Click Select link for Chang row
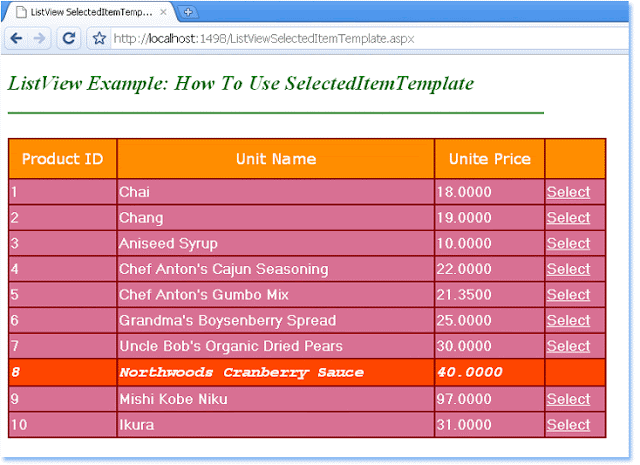Image resolution: width=640 pixels, height=465 pixels. coord(569,218)
